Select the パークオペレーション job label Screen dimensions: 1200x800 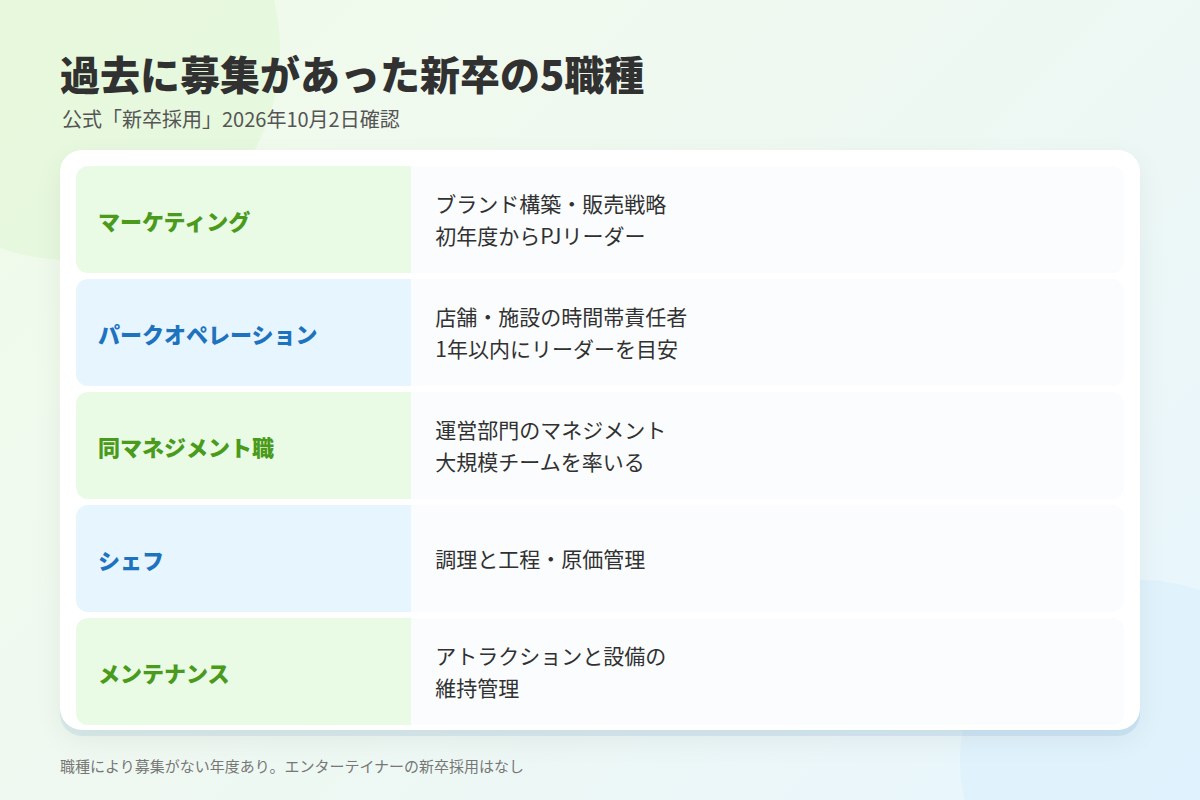[208, 335]
